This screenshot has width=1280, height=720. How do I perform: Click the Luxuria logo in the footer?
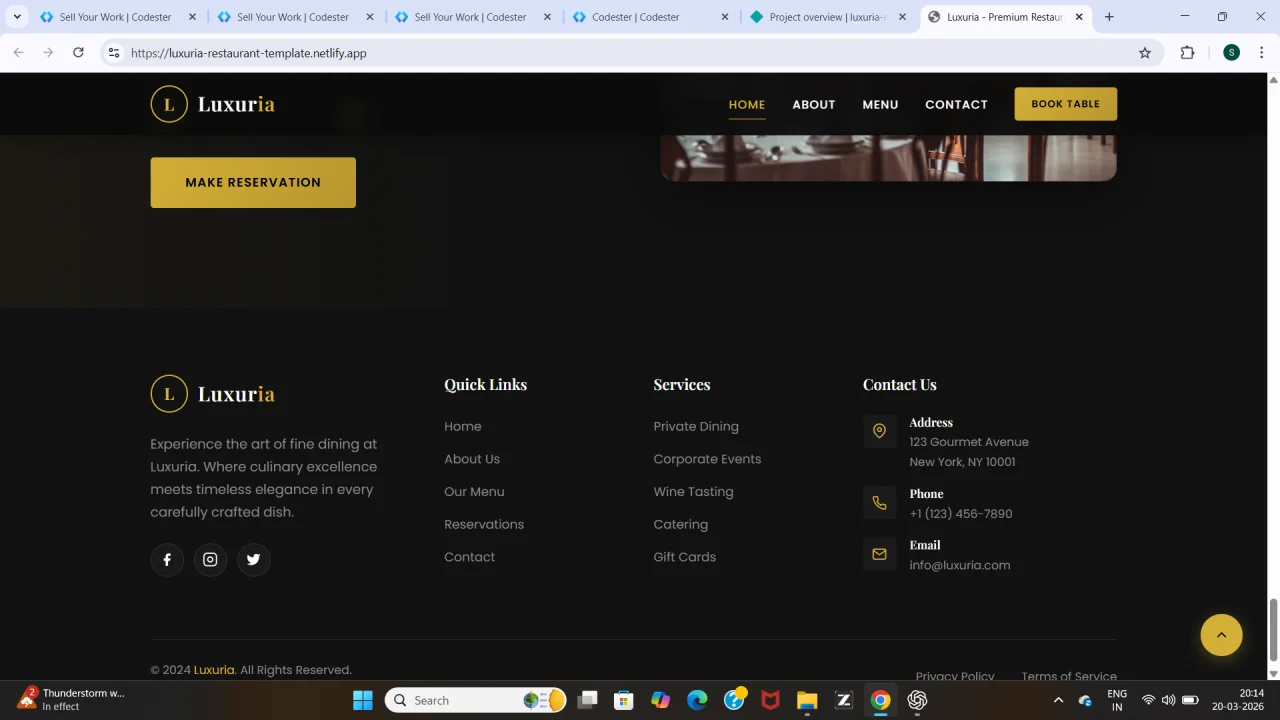click(x=213, y=394)
